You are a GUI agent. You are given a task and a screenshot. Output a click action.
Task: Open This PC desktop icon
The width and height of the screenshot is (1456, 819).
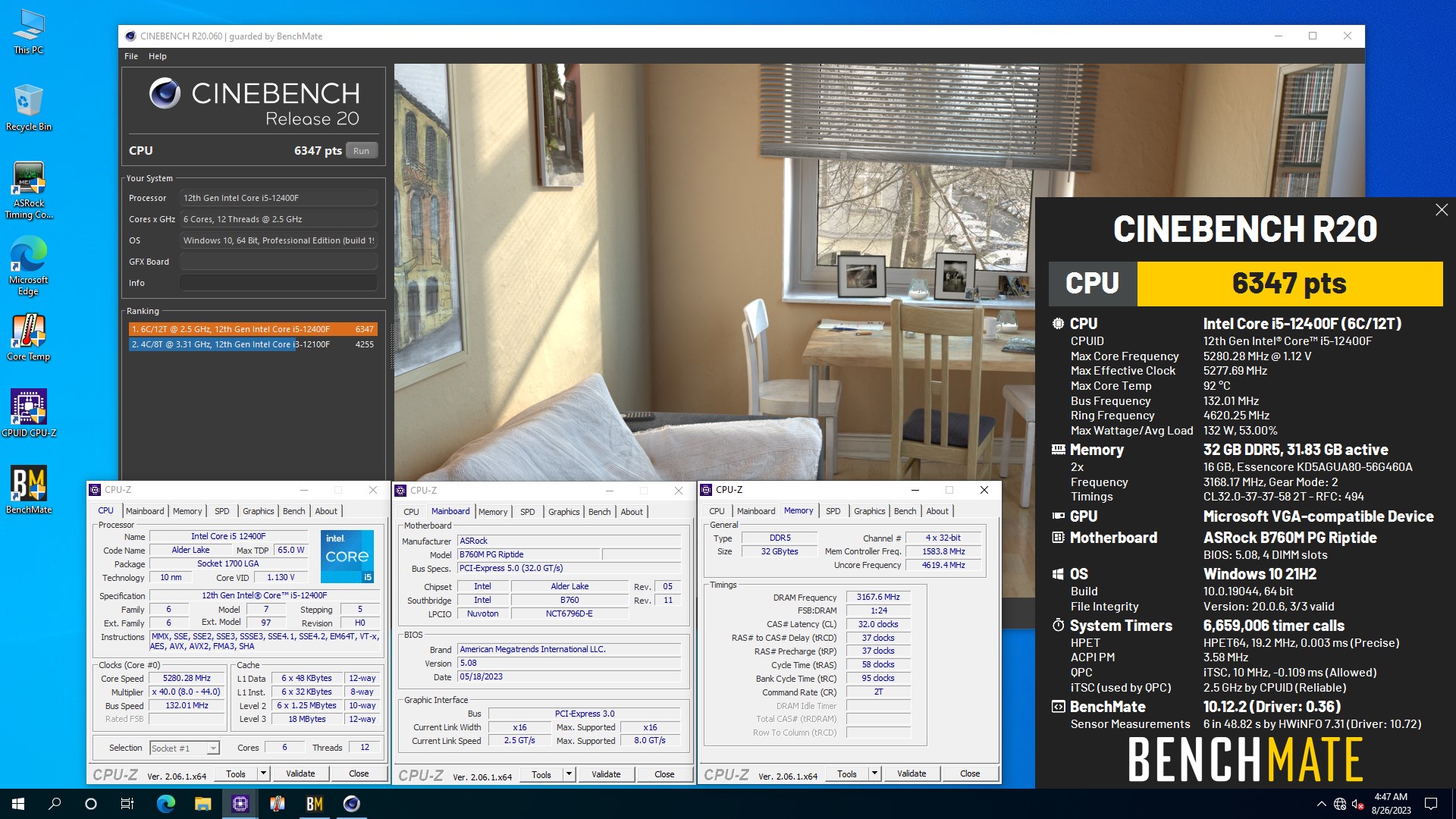[x=29, y=32]
